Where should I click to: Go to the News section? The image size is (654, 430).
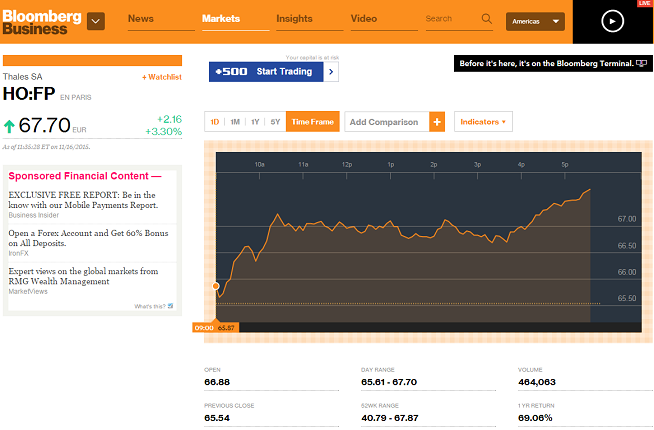point(141,19)
